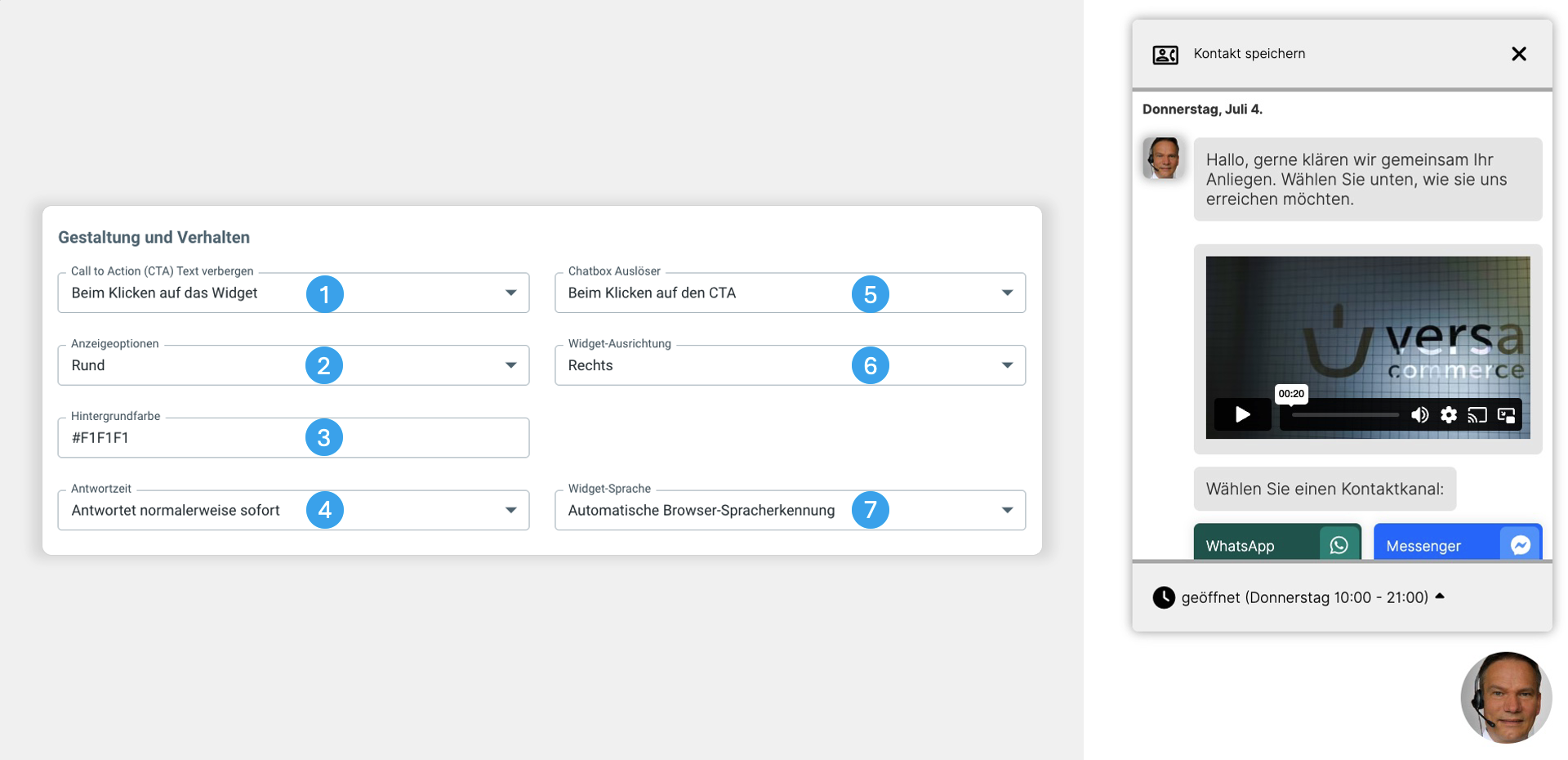The image size is (1568, 760).
Task: Play the Versacommerce video
Action: coord(1243,414)
